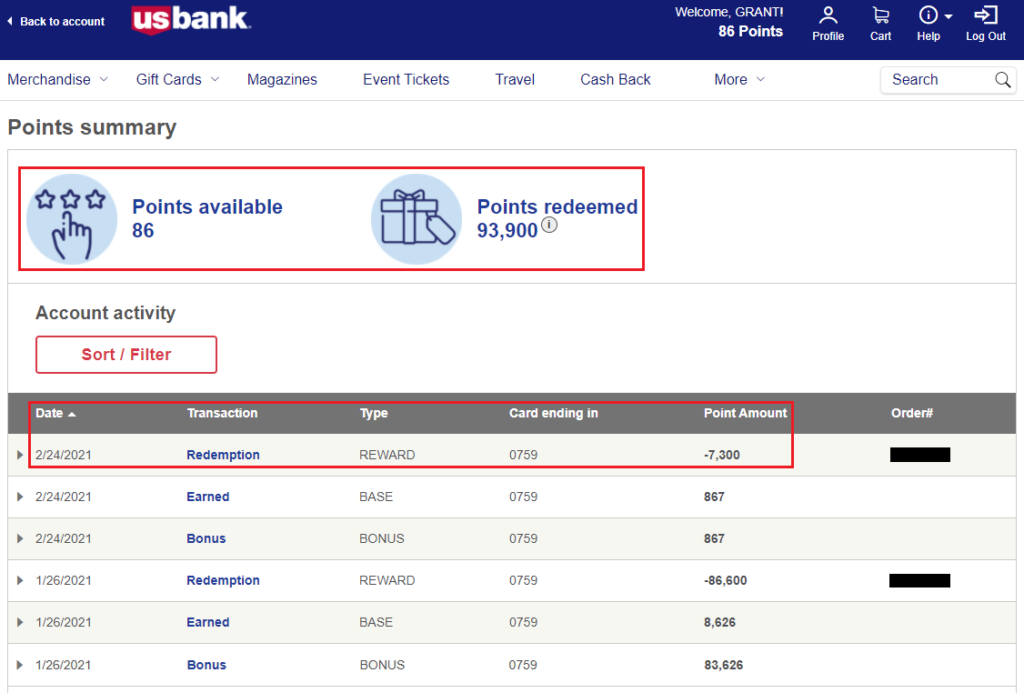Open the 2/24/2021 Redemption transaction link

click(223, 454)
